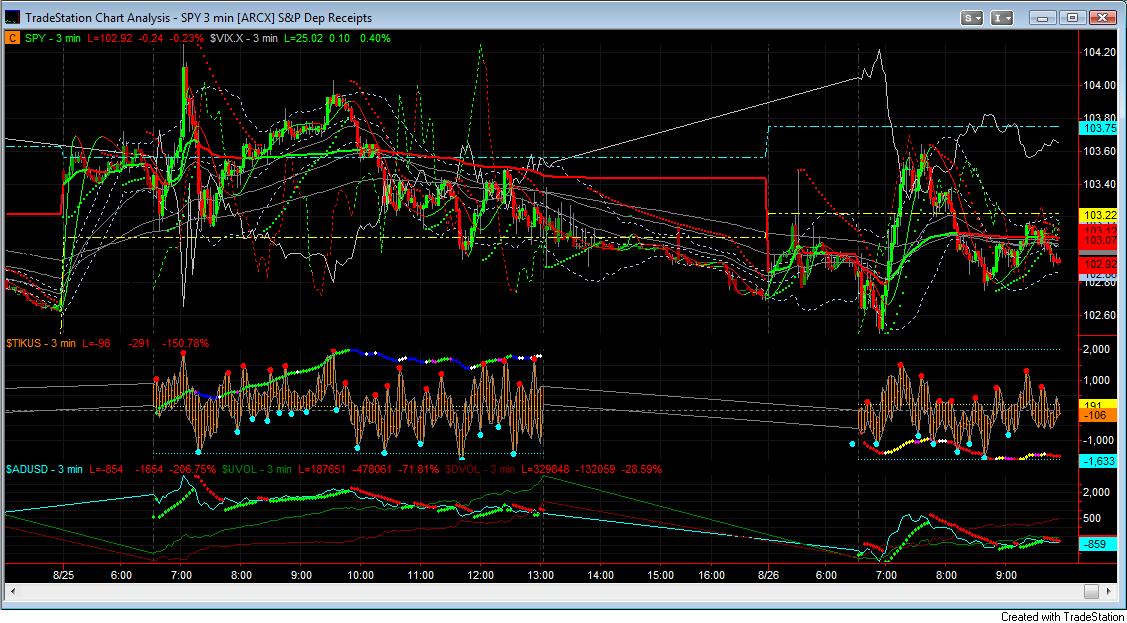Maximize the Chart Analysis window
The height and width of the screenshot is (623, 1127).
pos(1072,18)
